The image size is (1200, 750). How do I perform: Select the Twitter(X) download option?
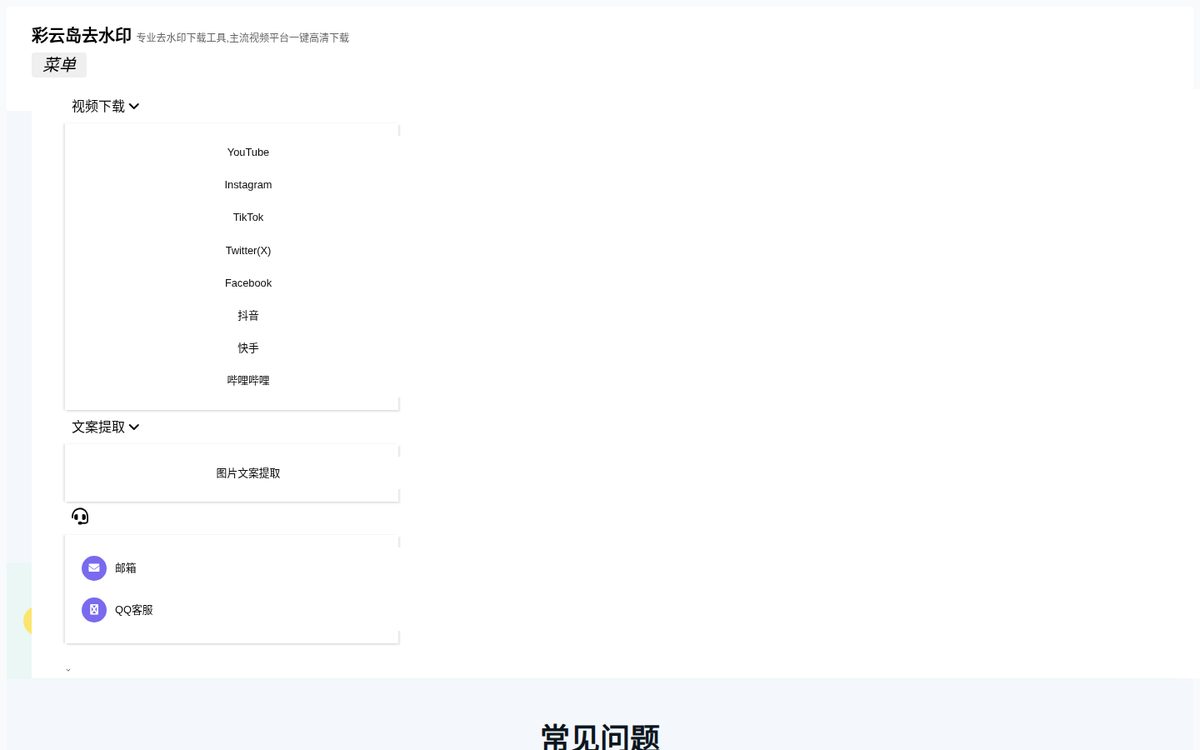(x=248, y=250)
